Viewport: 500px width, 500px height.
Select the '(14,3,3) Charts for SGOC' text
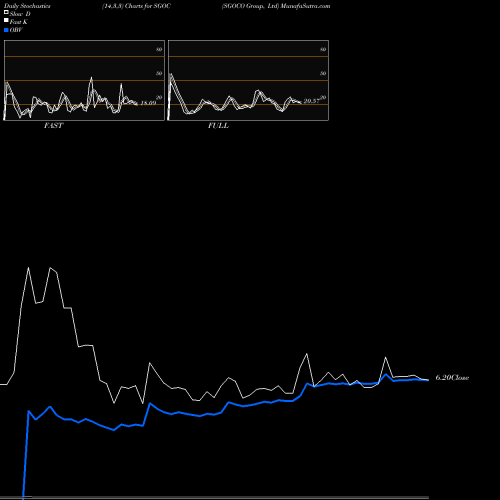coord(136,6)
